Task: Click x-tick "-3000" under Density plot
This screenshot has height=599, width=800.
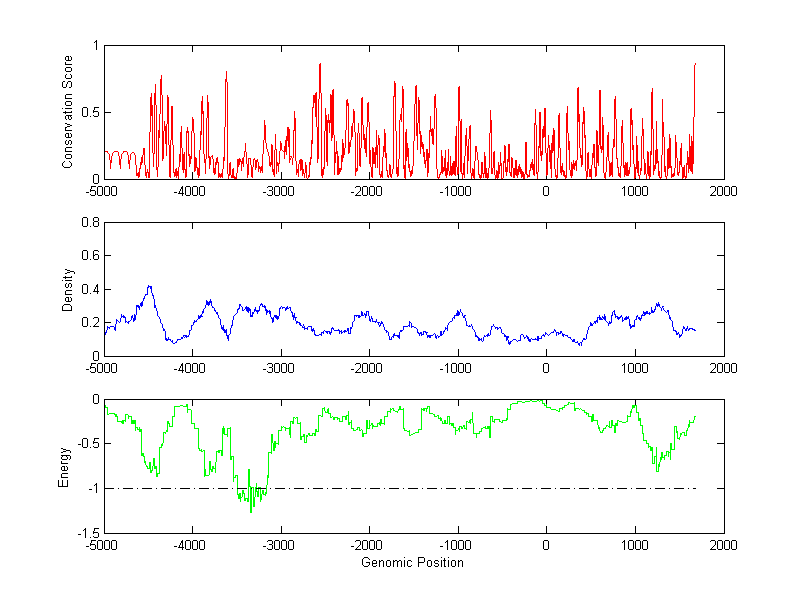Action: [278, 368]
